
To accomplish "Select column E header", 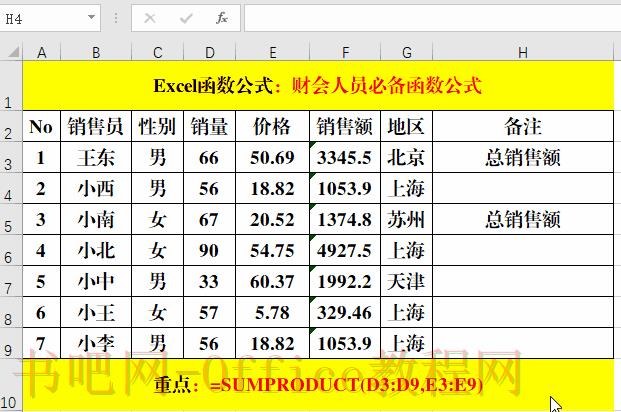I will (272, 52).
